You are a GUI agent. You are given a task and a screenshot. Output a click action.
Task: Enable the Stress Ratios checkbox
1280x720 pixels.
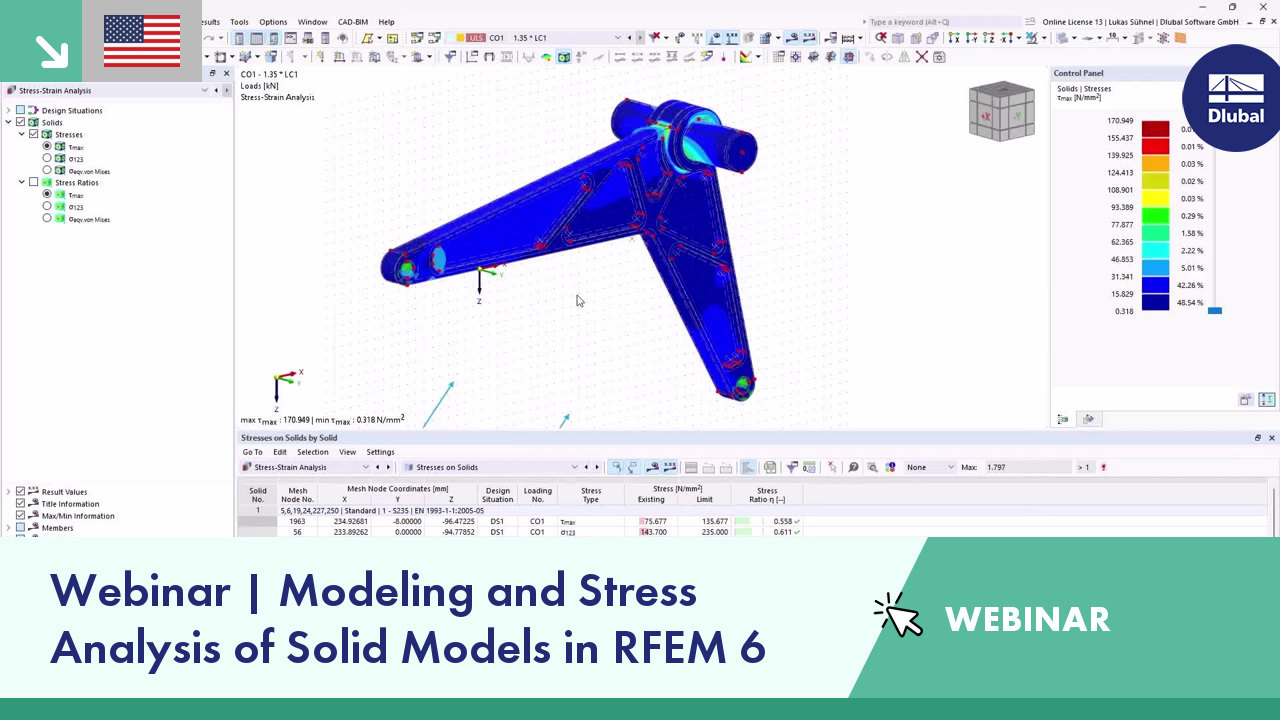[33, 182]
